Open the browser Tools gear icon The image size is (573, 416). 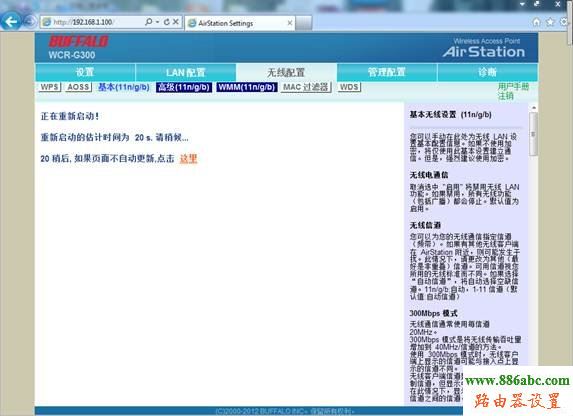563,22
